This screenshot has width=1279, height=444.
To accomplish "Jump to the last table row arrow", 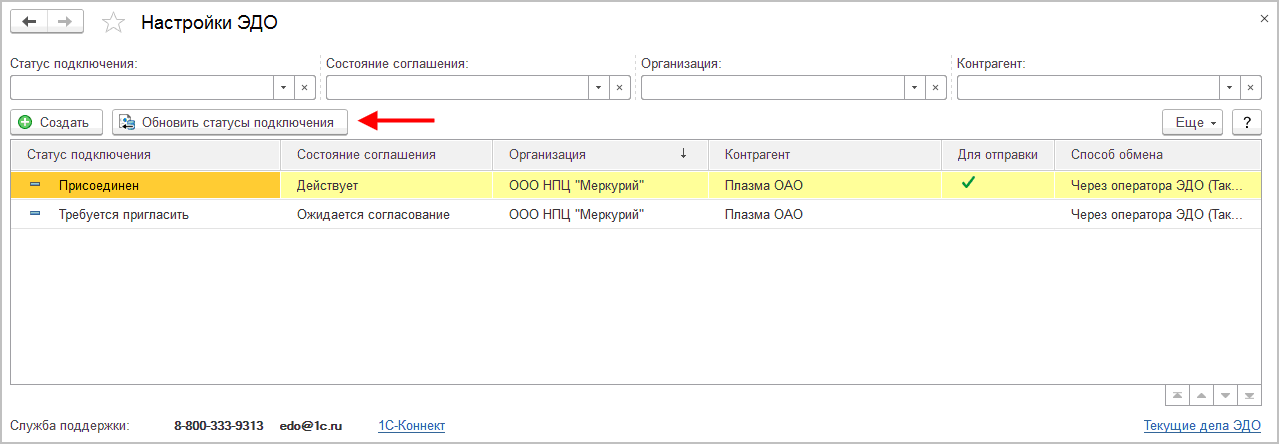I will tap(1249, 396).
